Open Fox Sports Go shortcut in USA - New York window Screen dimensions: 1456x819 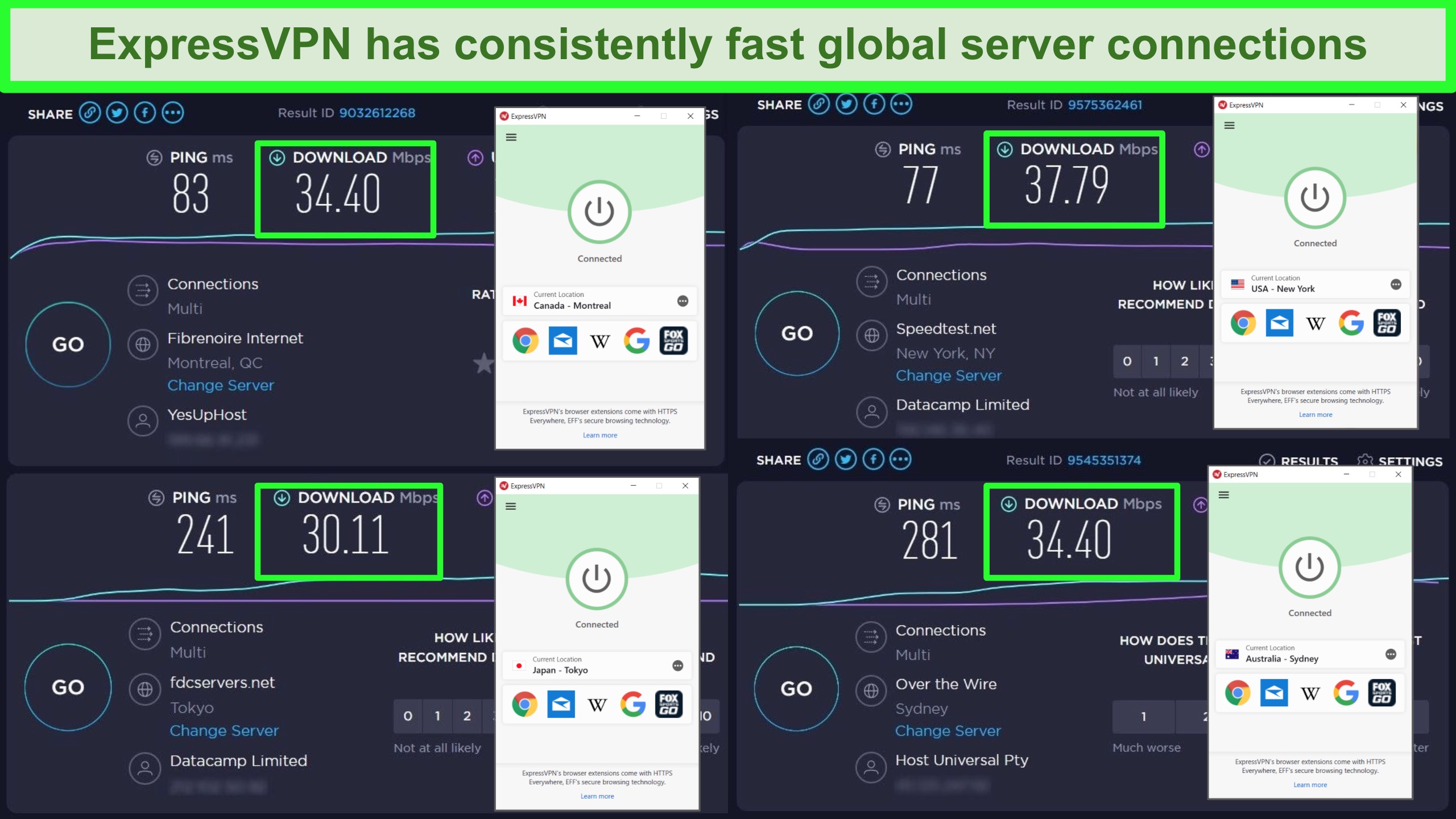(1387, 323)
